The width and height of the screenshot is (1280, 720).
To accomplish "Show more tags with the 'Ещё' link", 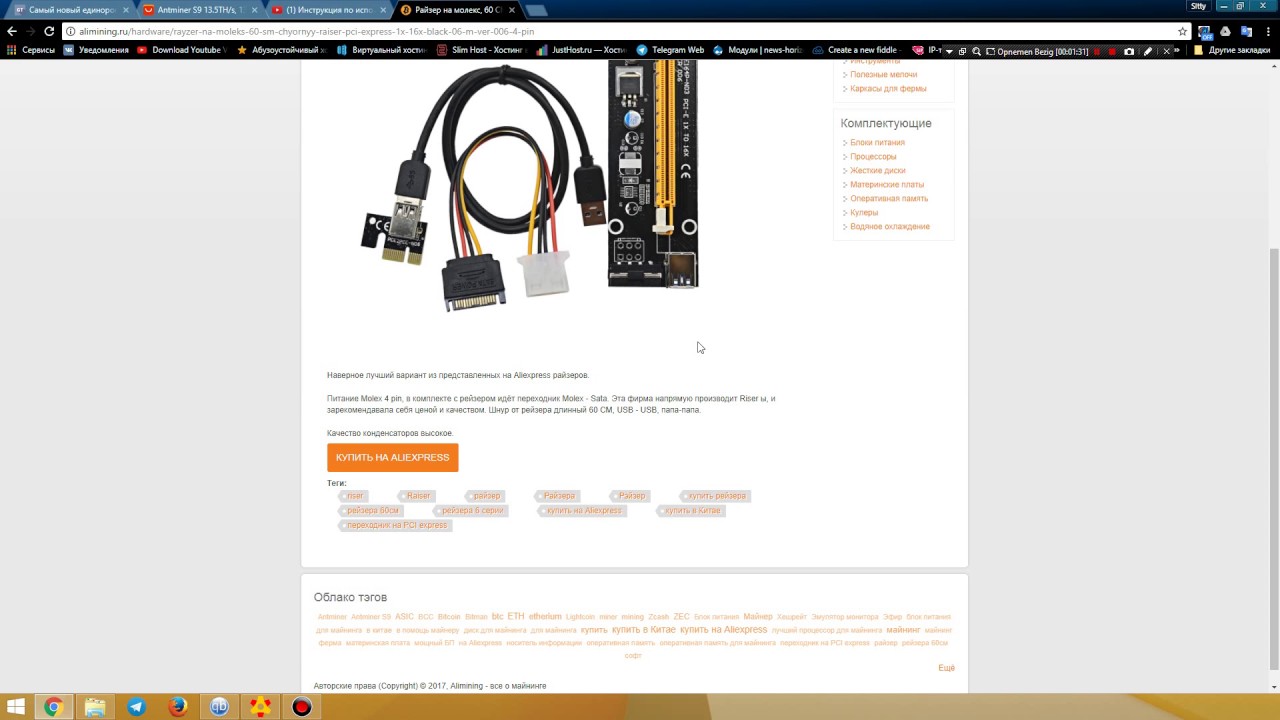I will click(946, 668).
